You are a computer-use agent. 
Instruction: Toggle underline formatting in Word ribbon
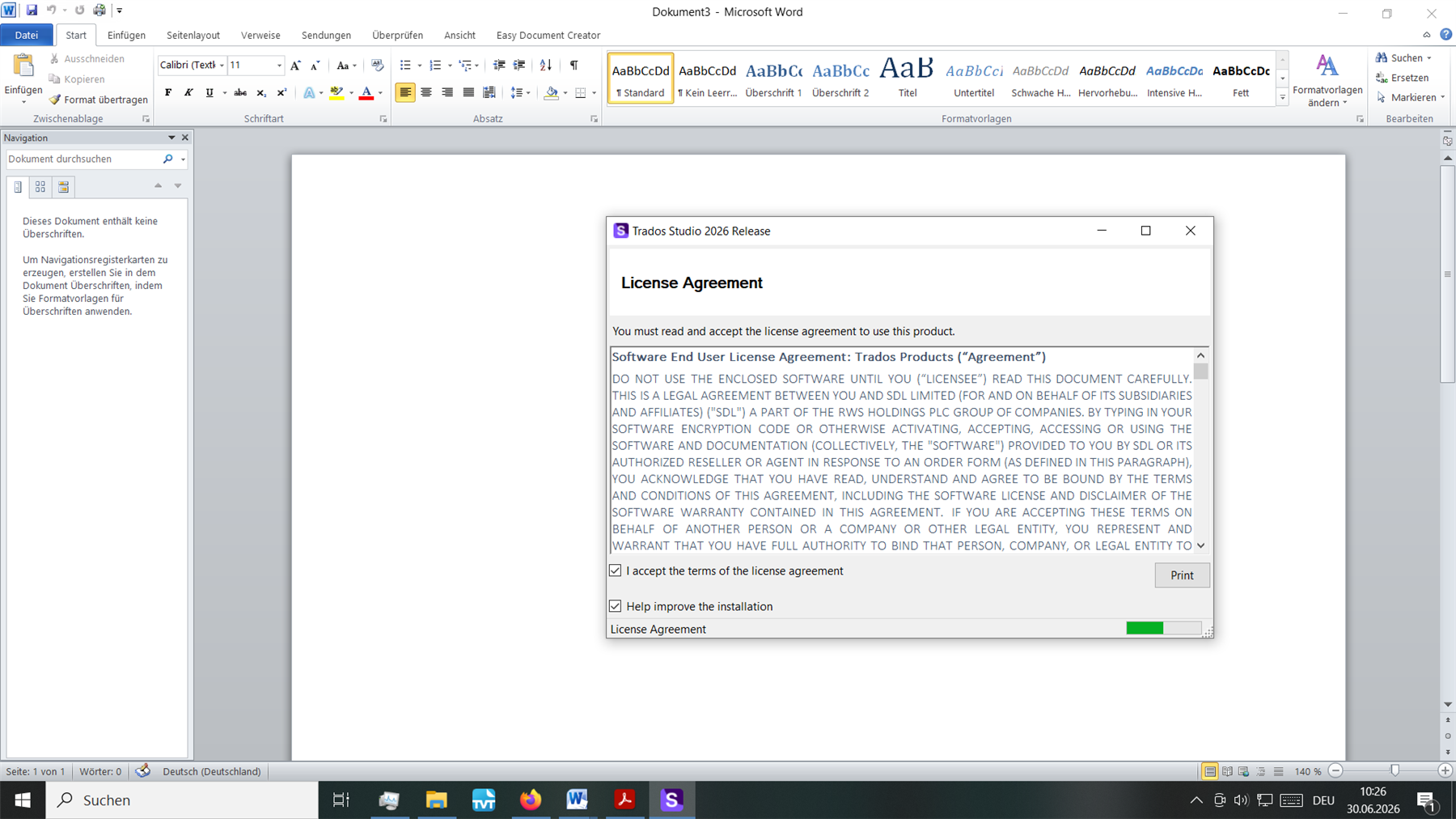[x=210, y=92]
